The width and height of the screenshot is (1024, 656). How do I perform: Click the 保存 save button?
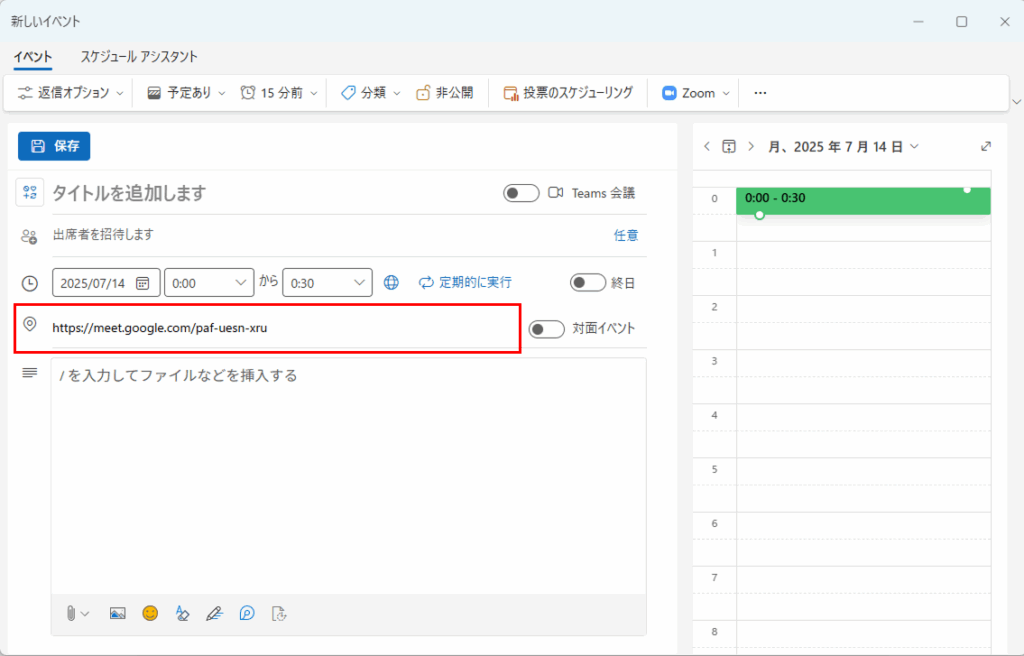(54, 146)
